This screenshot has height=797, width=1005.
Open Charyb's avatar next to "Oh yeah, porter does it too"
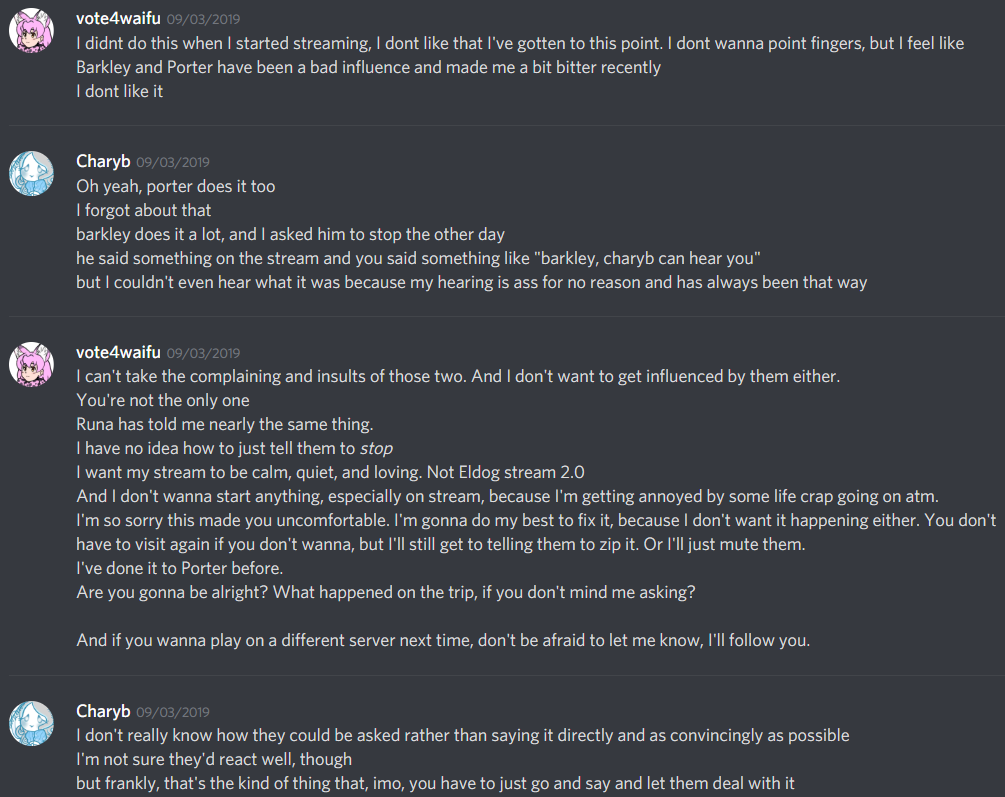click(31, 173)
